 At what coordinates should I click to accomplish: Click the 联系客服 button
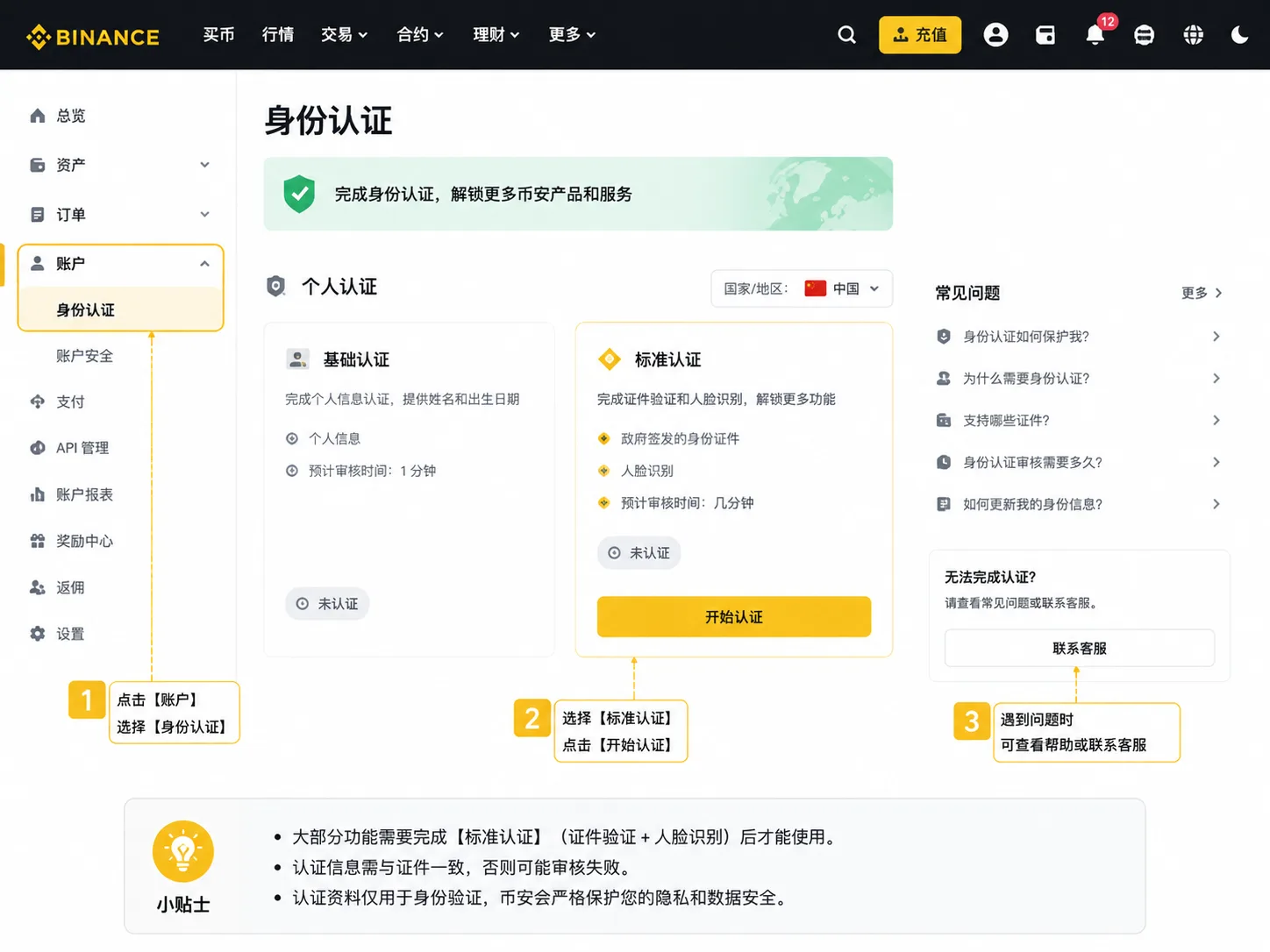pyautogui.click(x=1080, y=649)
